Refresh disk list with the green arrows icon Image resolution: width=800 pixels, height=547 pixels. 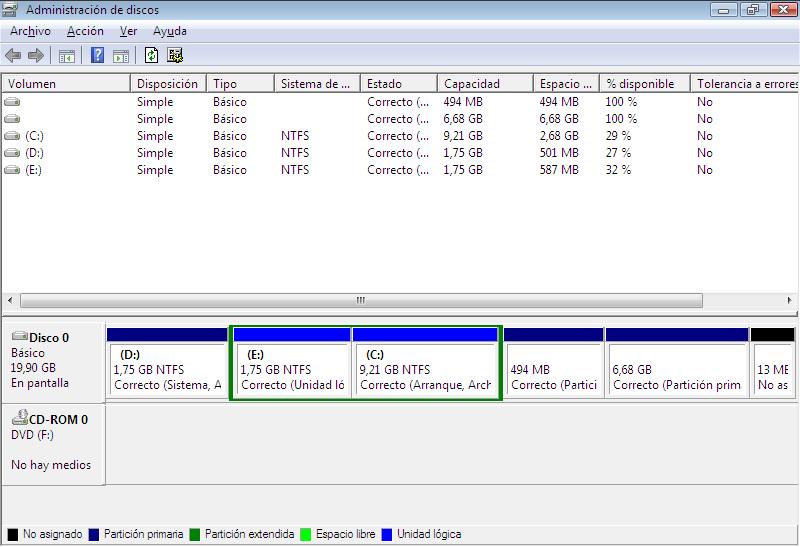point(152,56)
